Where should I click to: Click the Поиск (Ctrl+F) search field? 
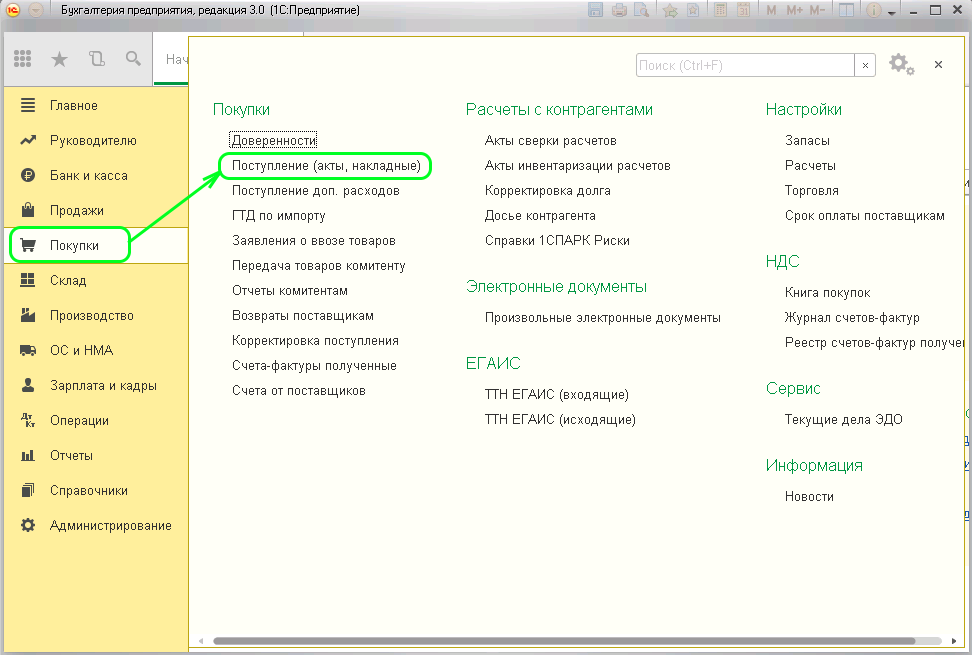pyautogui.click(x=745, y=65)
